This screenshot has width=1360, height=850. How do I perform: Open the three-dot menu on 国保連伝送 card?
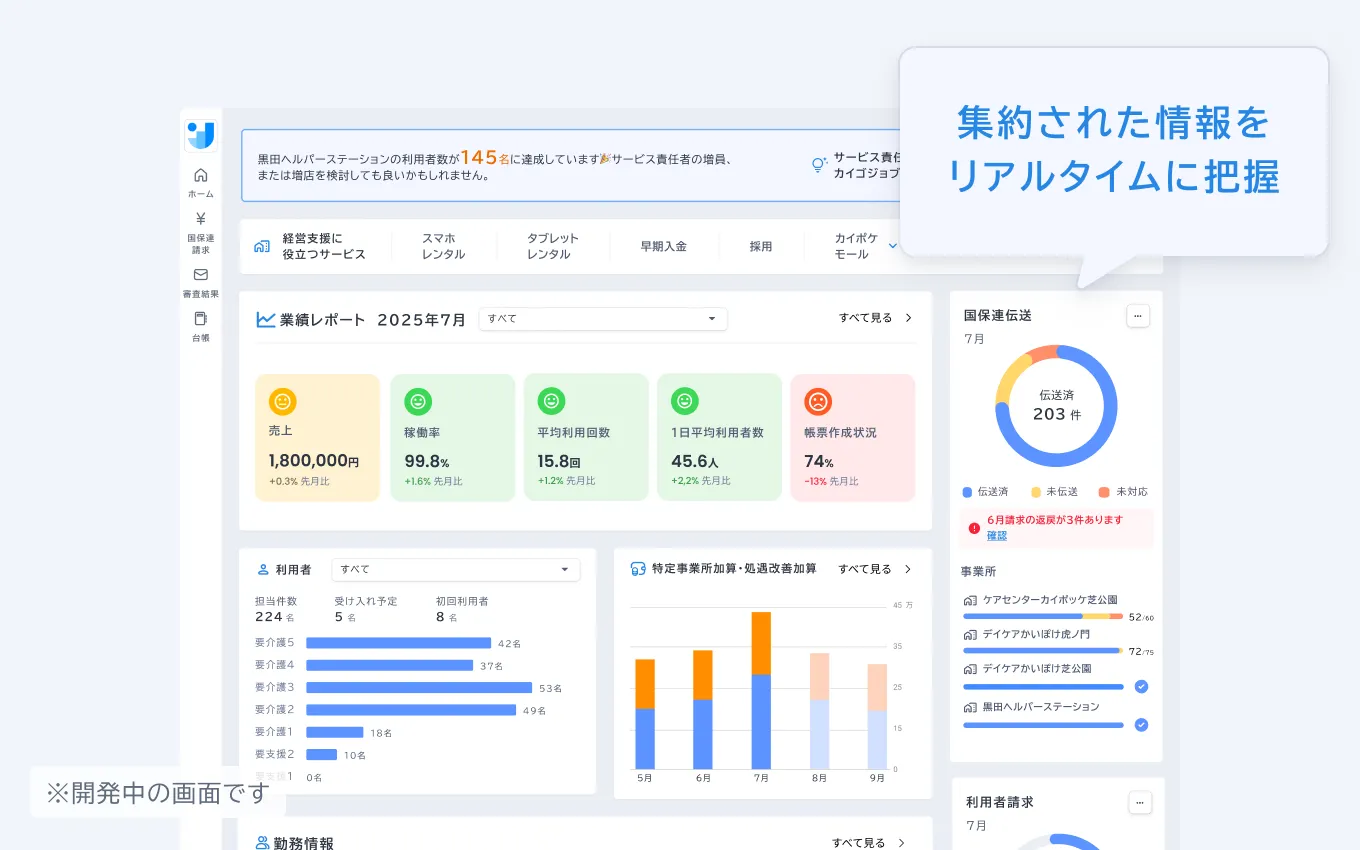tap(1138, 315)
